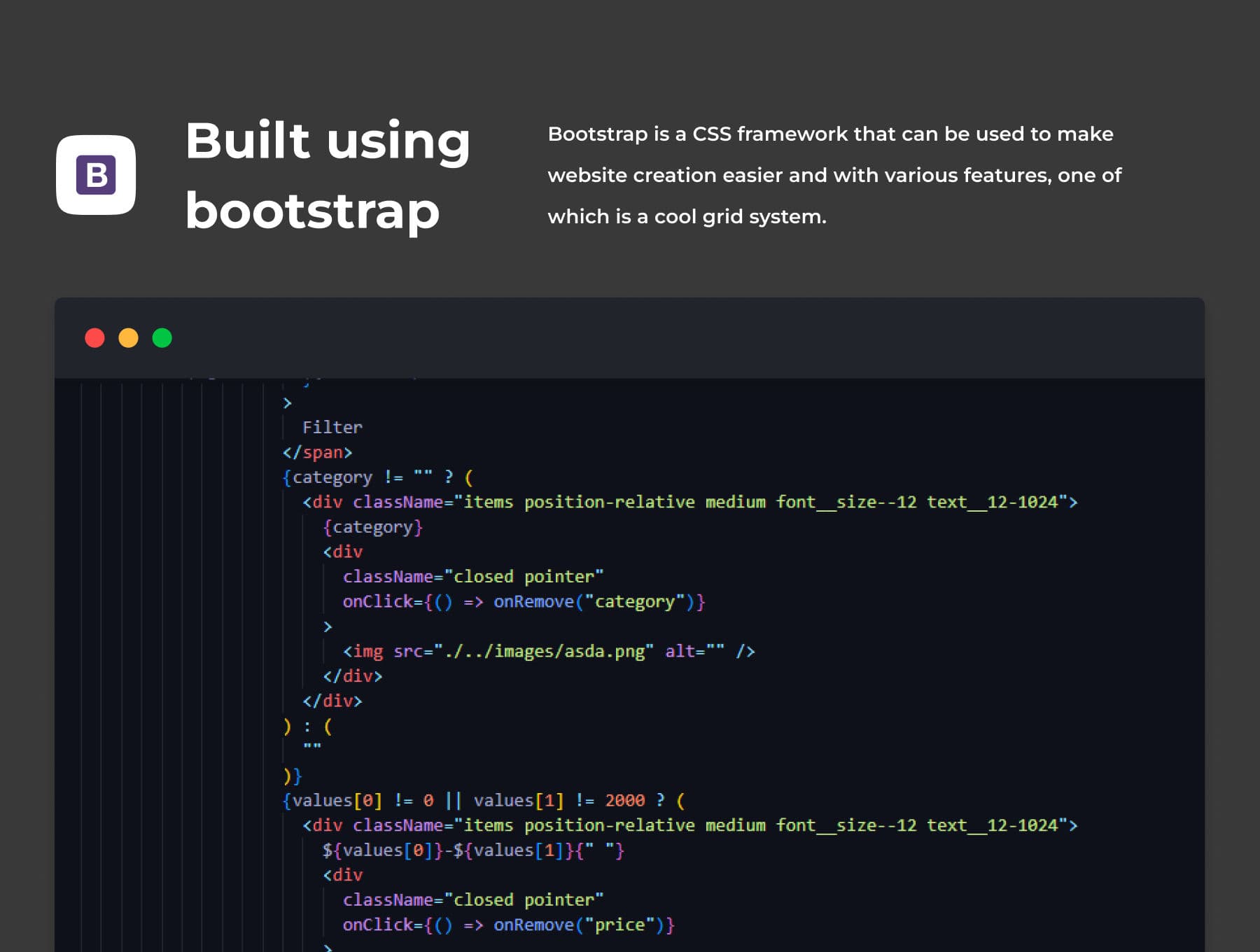The image size is (1260, 952).
Task: Click the green window dot
Action: coord(162,338)
